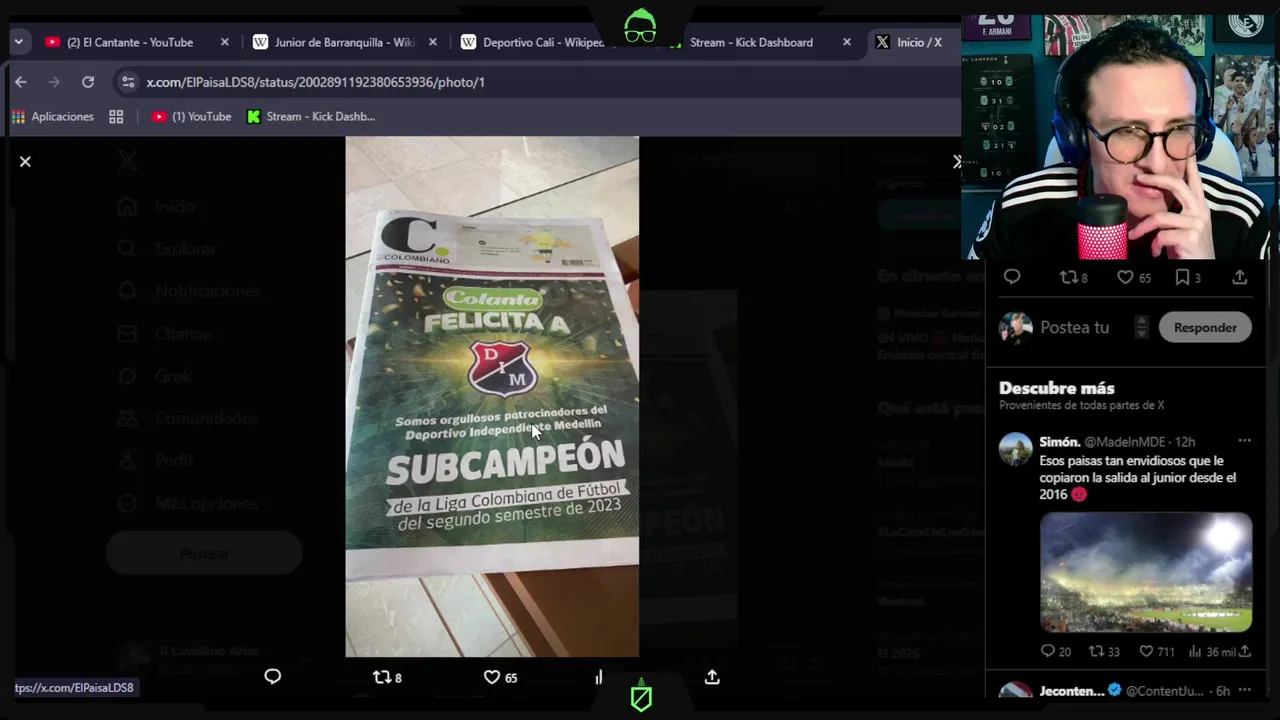
Task: Click YouTube favicon on first tab
Action: point(53,42)
